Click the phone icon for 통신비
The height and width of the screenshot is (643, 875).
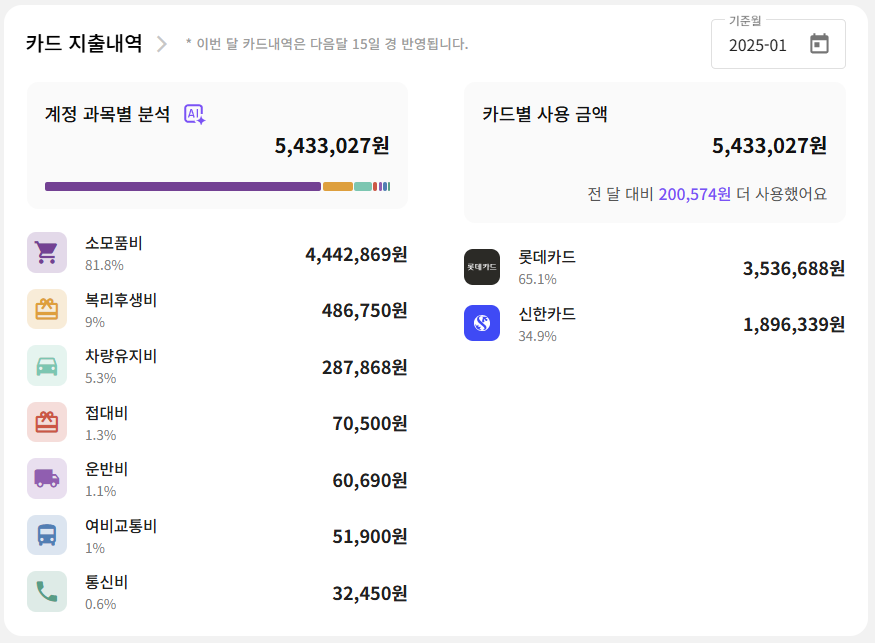point(45,590)
